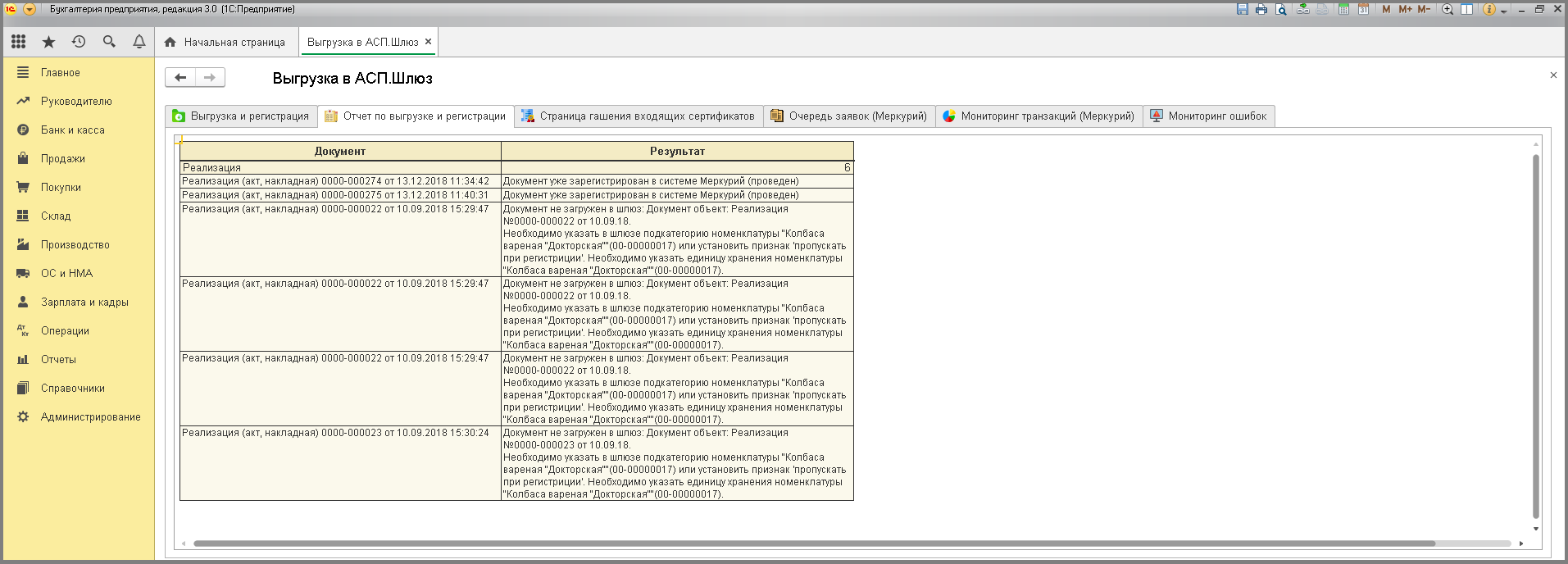Click the M+ memory add button

click(1405, 9)
